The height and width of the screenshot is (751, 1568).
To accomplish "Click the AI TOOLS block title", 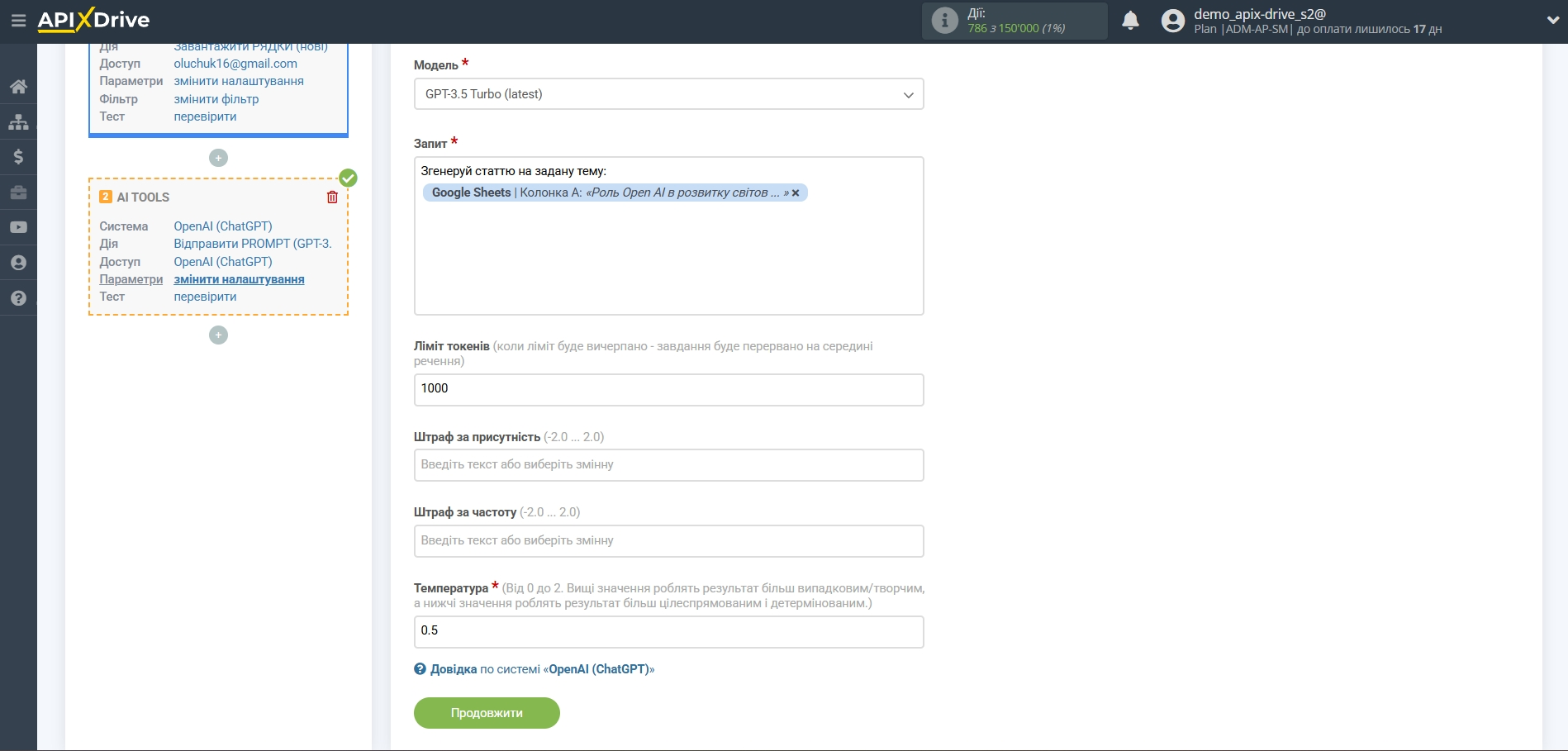I will click(x=143, y=197).
